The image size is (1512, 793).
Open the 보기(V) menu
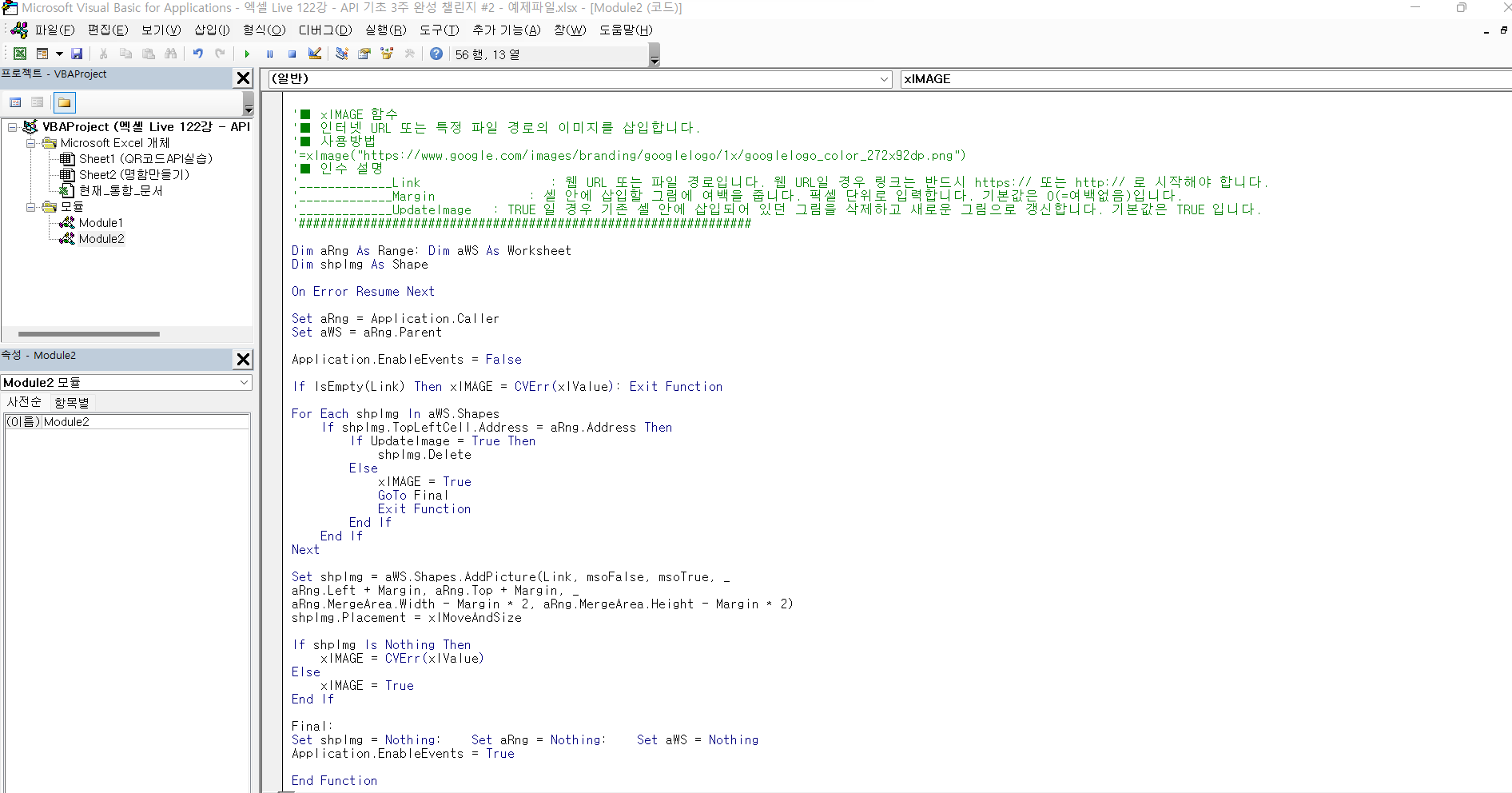[161, 30]
